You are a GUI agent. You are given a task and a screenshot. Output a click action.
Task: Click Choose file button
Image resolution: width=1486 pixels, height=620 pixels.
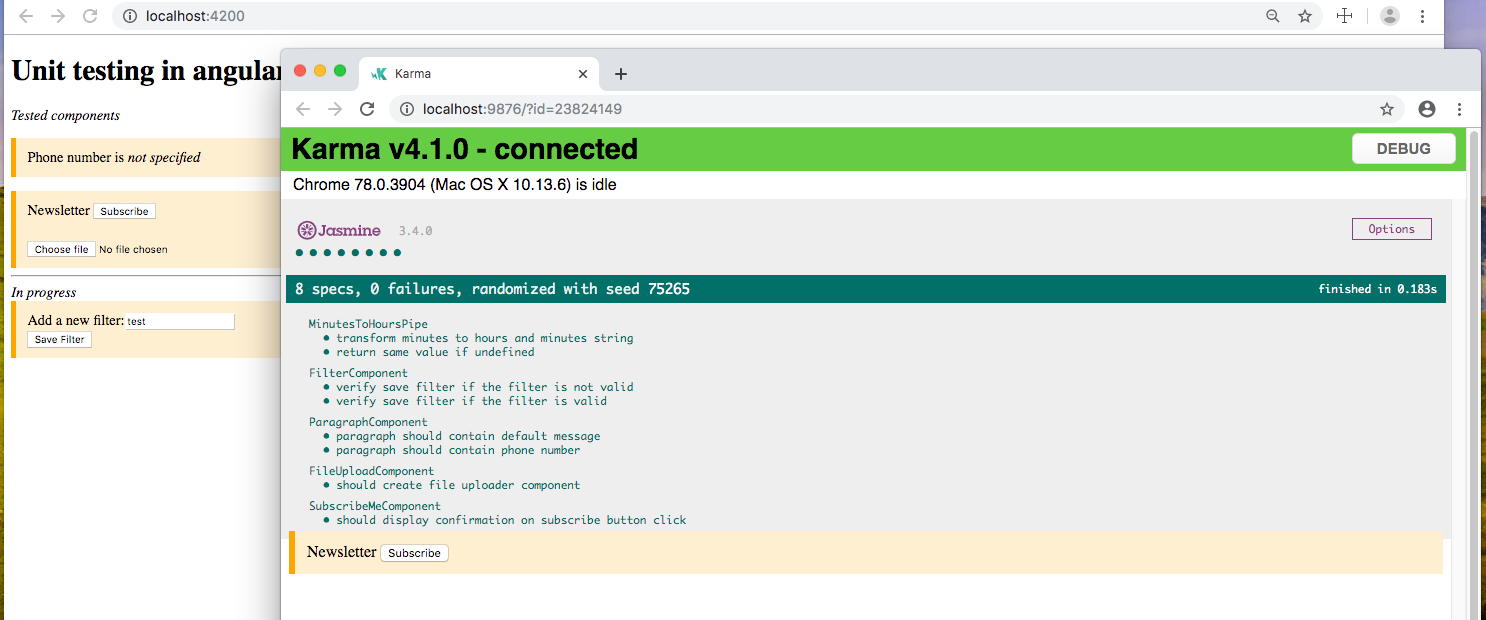[61, 249]
